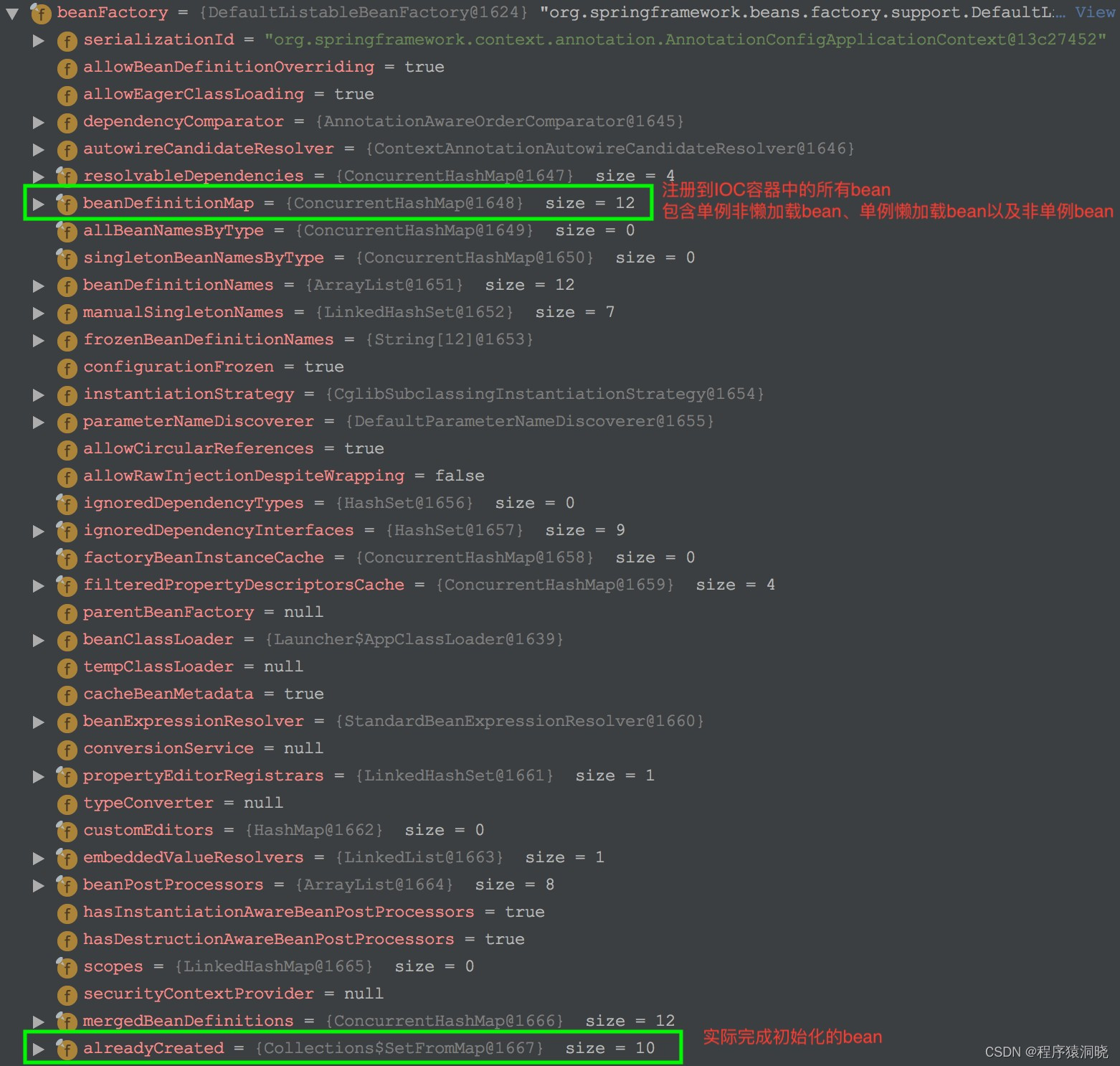Click the field icon of cacheBeanMetadata
1120x1066 pixels.
[67, 695]
